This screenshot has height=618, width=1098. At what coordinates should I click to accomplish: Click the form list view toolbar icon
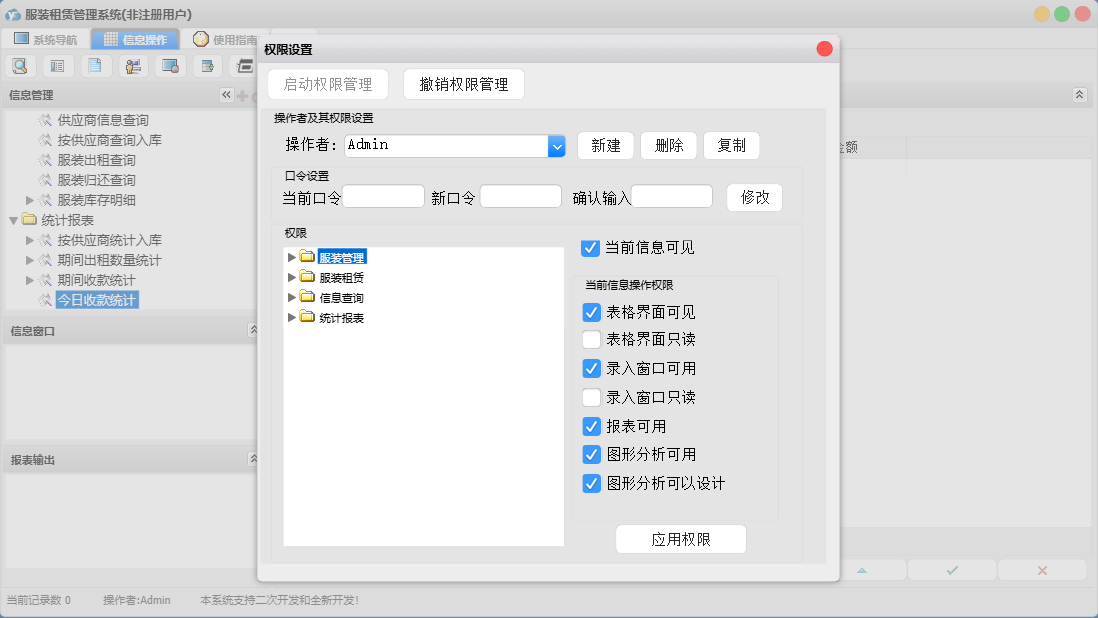point(58,66)
